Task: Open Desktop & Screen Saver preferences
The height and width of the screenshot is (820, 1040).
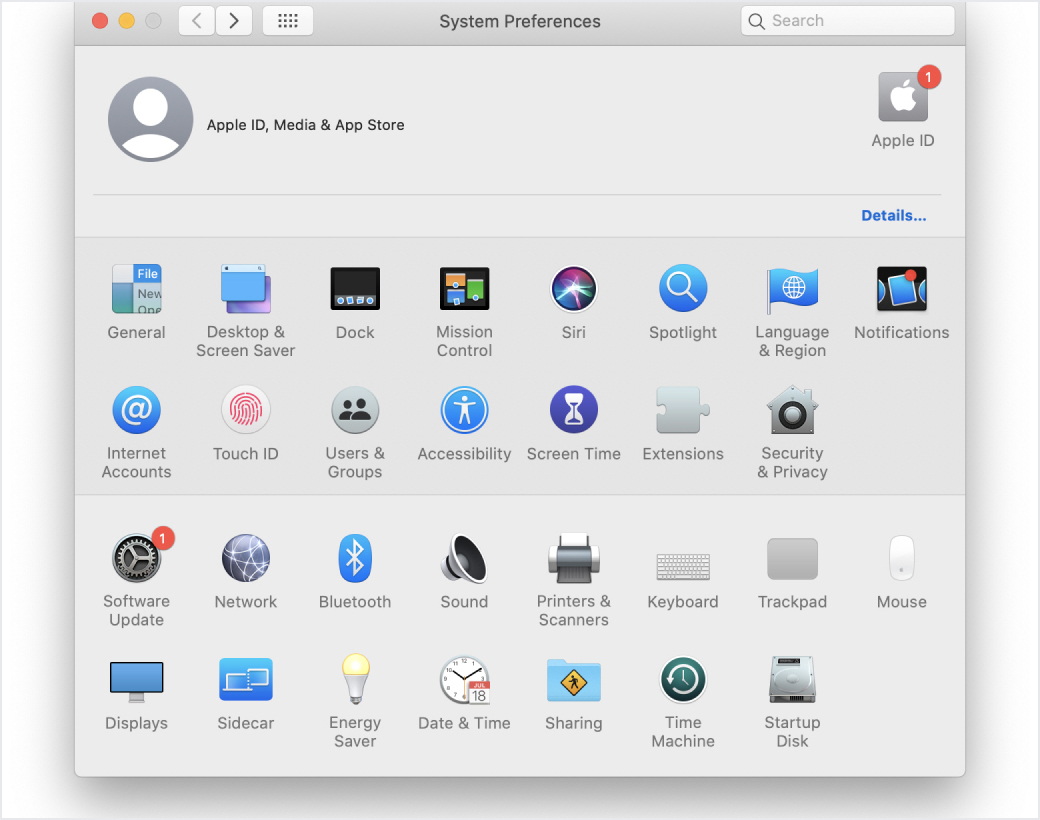Action: point(245,290)
